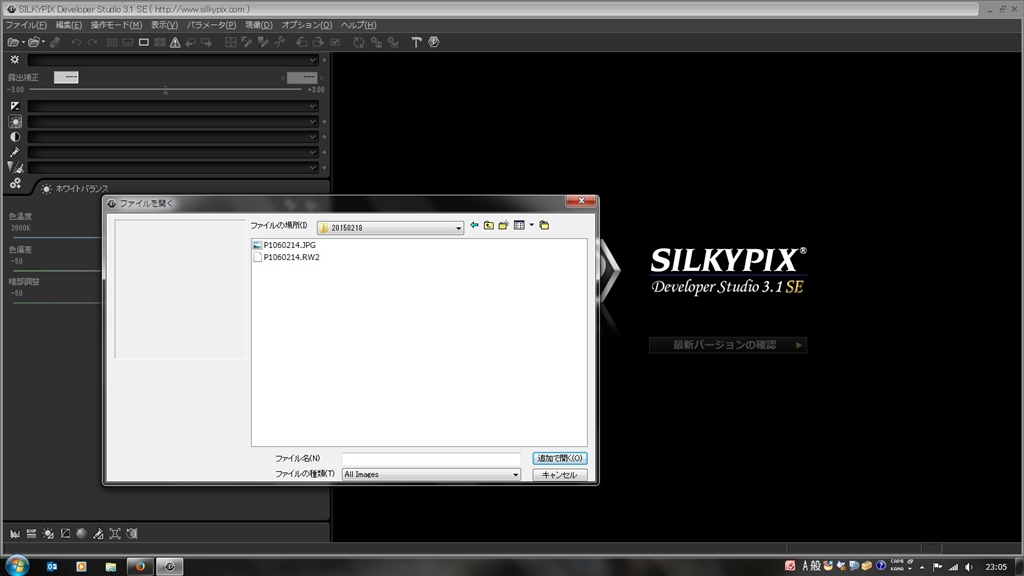Viewport: 1024px width, 576px height.
Task: Click the exposure bias slider handle
Action: point(165,90)
